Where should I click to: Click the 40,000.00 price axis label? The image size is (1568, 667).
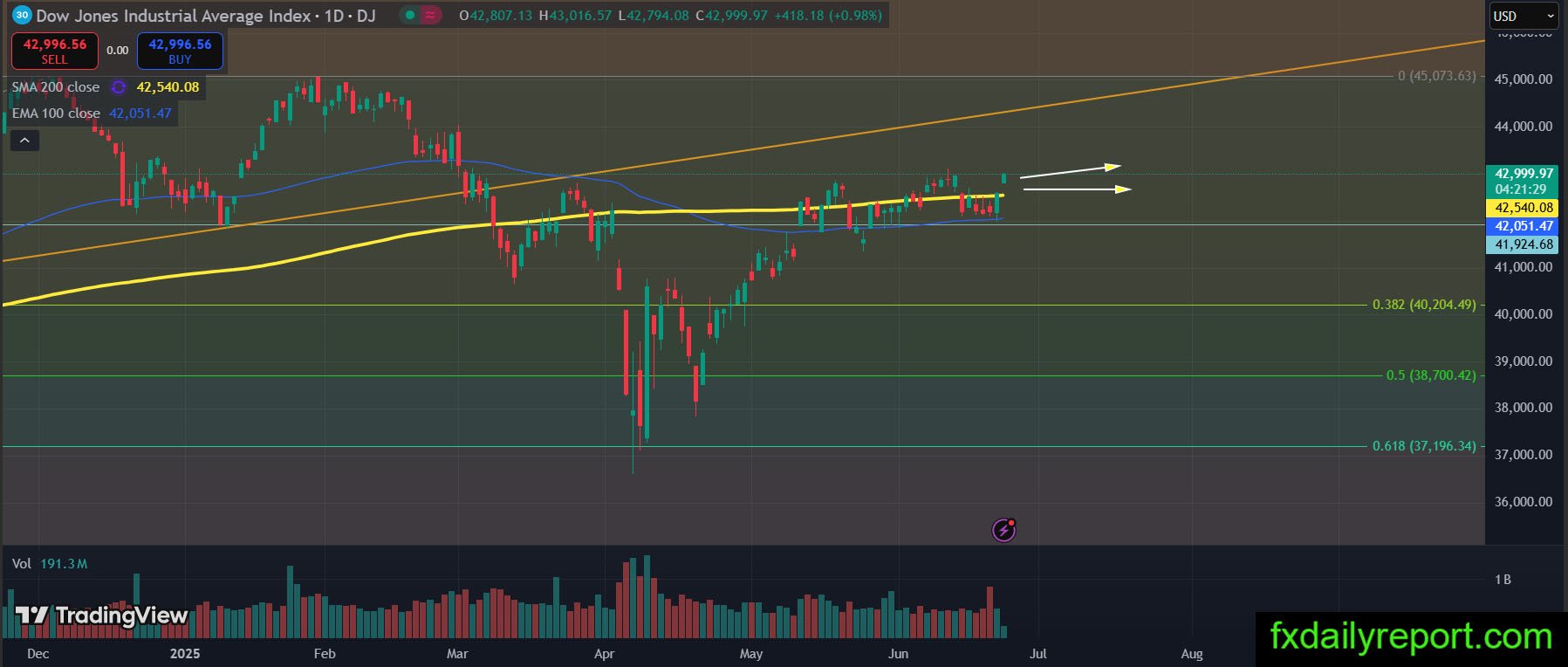pyautogui.click(x=1523, y=314)
